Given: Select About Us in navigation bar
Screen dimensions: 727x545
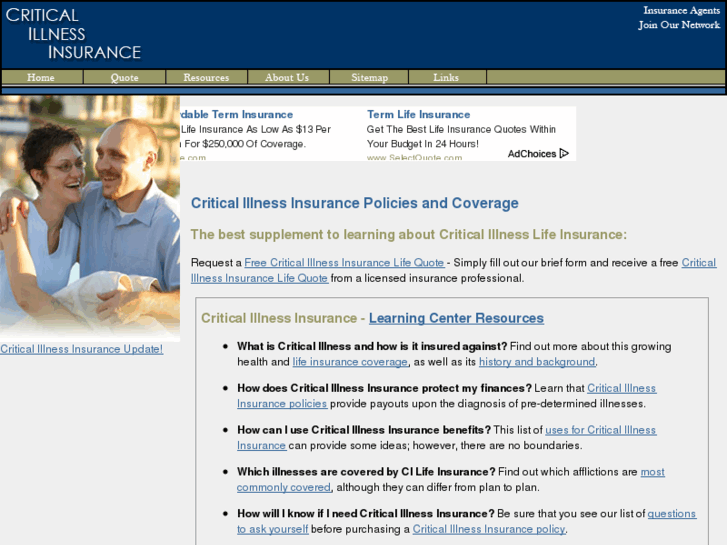Looking at the screenshot, I should 287,77.
